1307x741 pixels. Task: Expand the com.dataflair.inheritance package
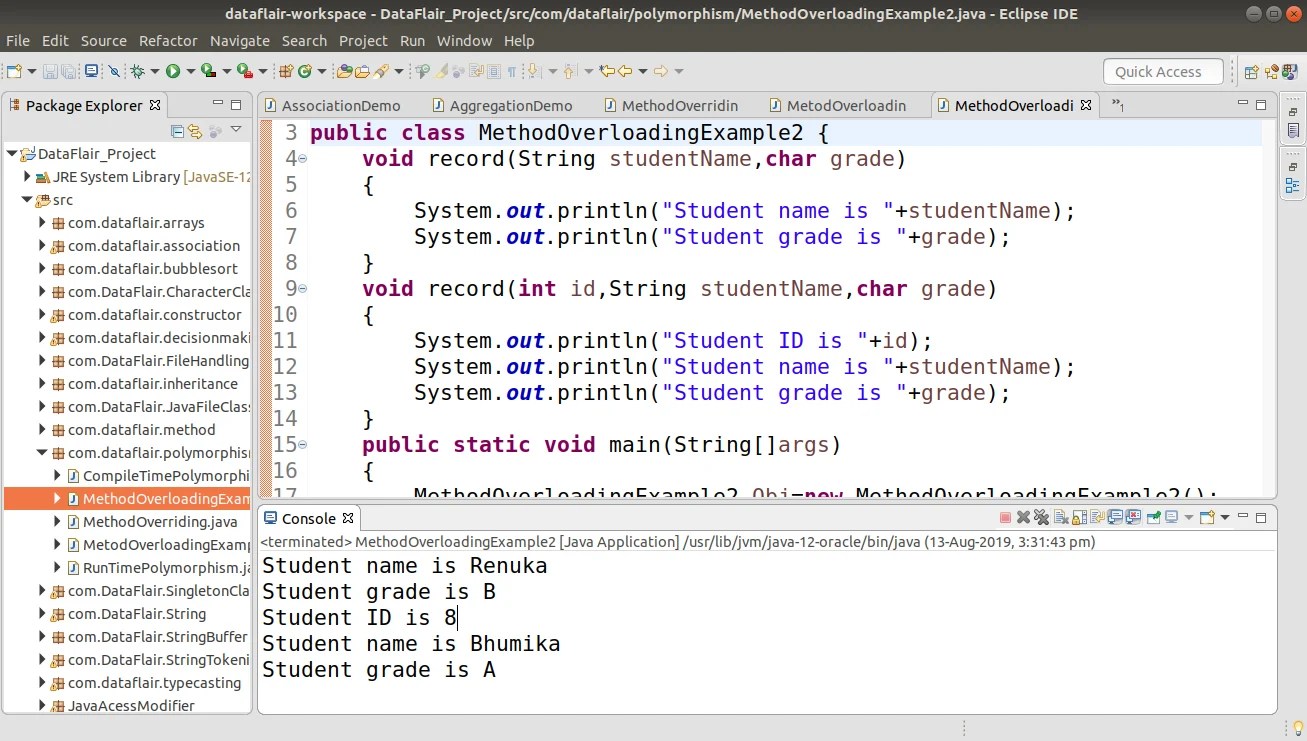pyautogui.click(x=43, y=384)
